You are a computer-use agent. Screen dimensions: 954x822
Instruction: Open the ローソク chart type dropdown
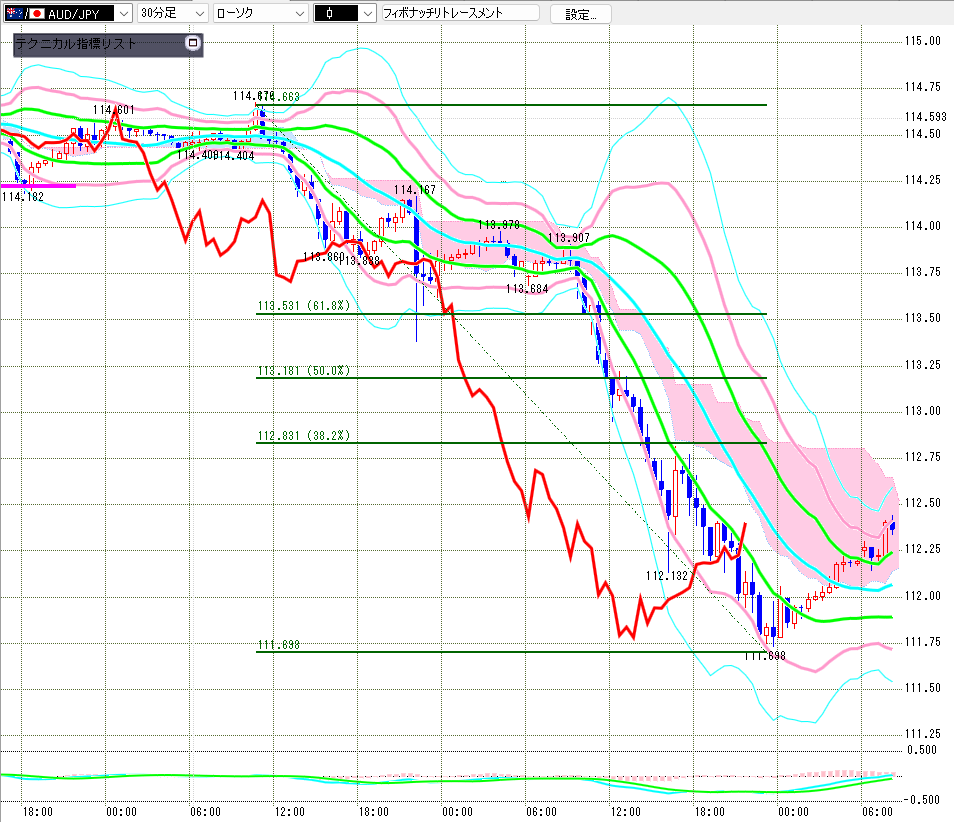click(x=260, y=13)
